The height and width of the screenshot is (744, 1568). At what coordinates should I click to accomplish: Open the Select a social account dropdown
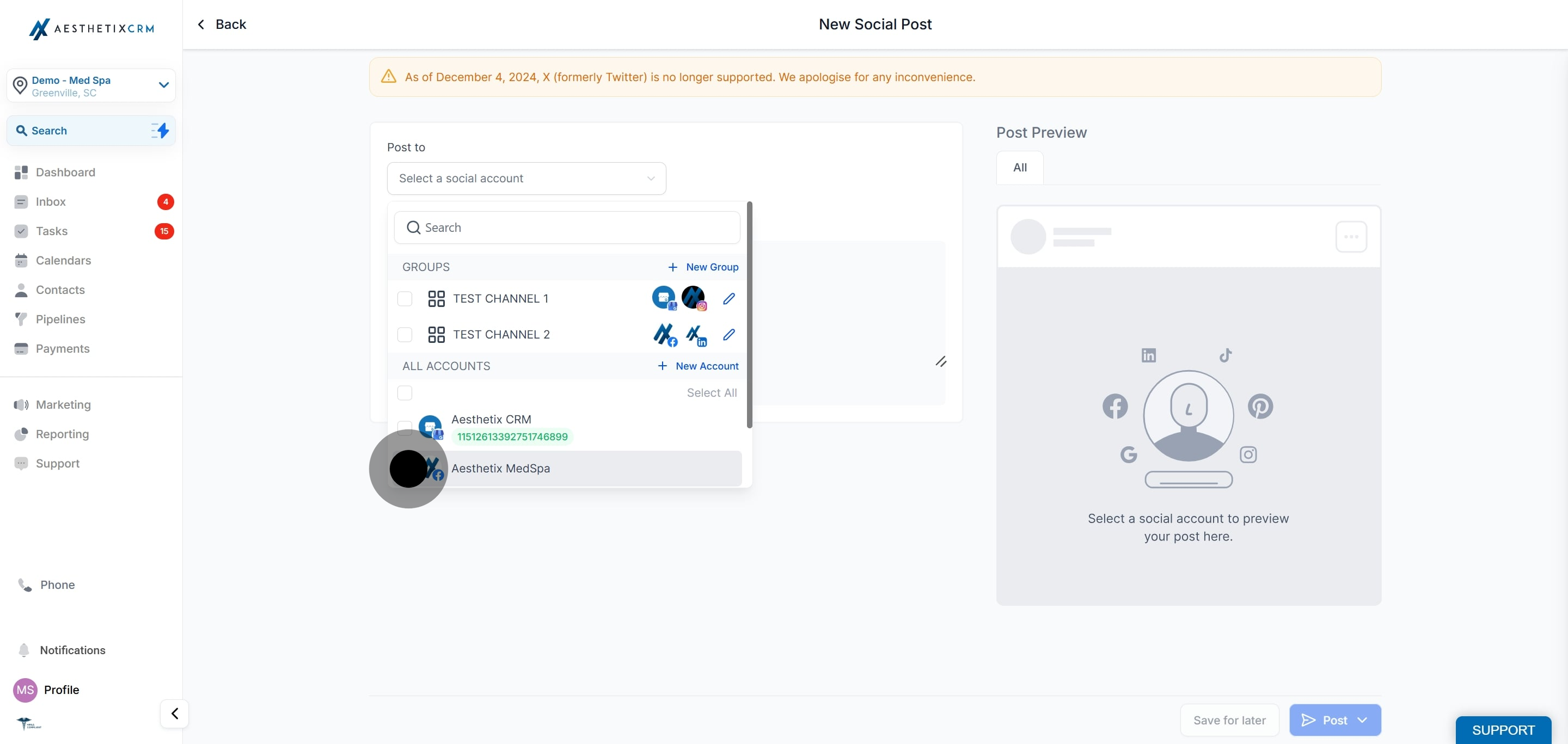526,178
